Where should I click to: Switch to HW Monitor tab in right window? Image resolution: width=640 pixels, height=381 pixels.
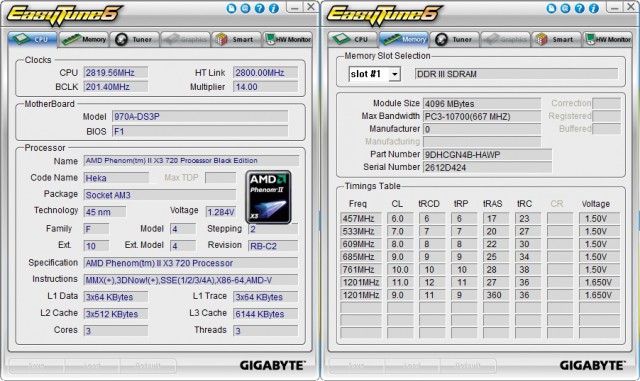[x=608, y=40]
